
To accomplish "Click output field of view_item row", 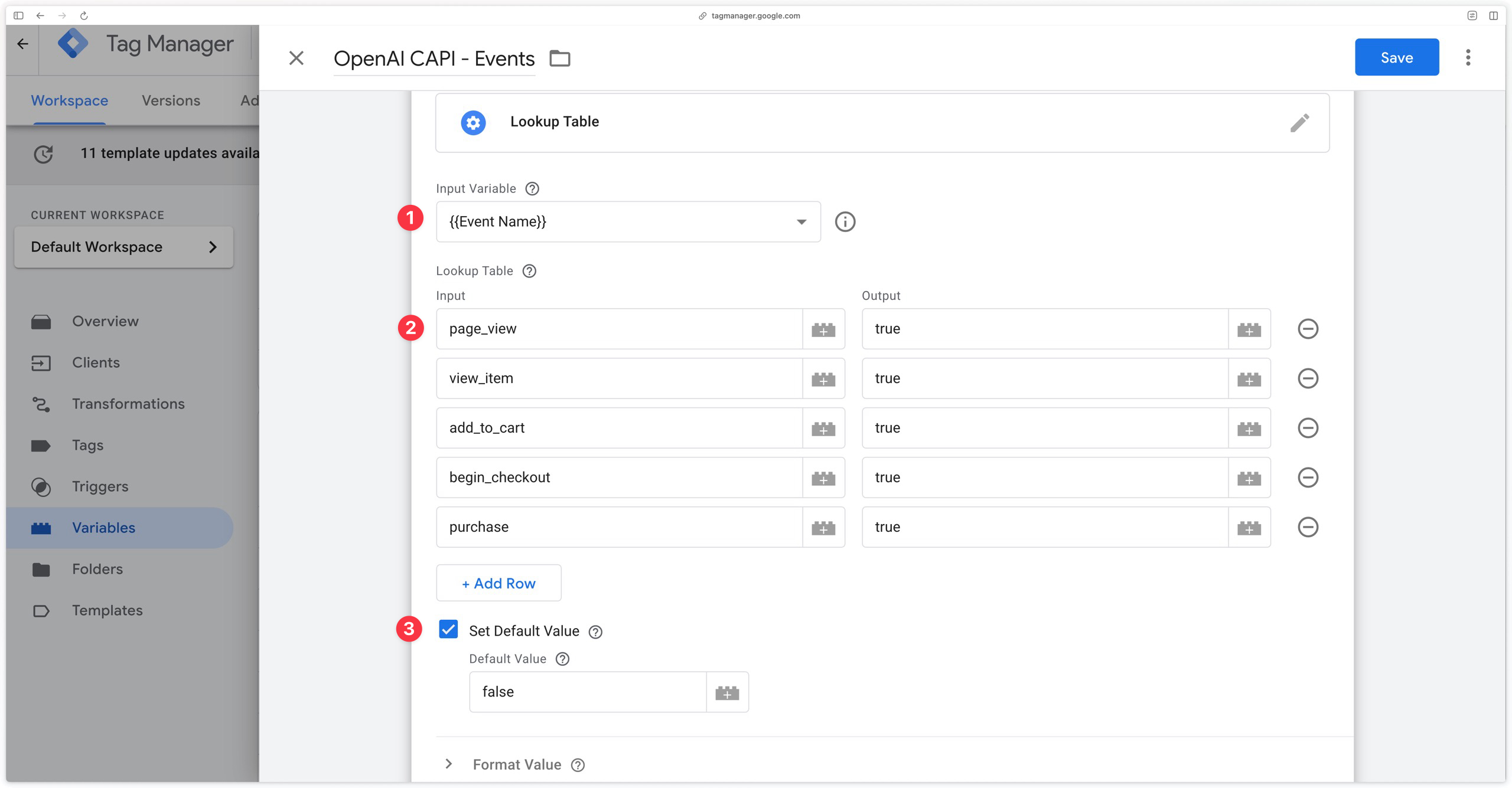I will click(x=1045, y=378).
